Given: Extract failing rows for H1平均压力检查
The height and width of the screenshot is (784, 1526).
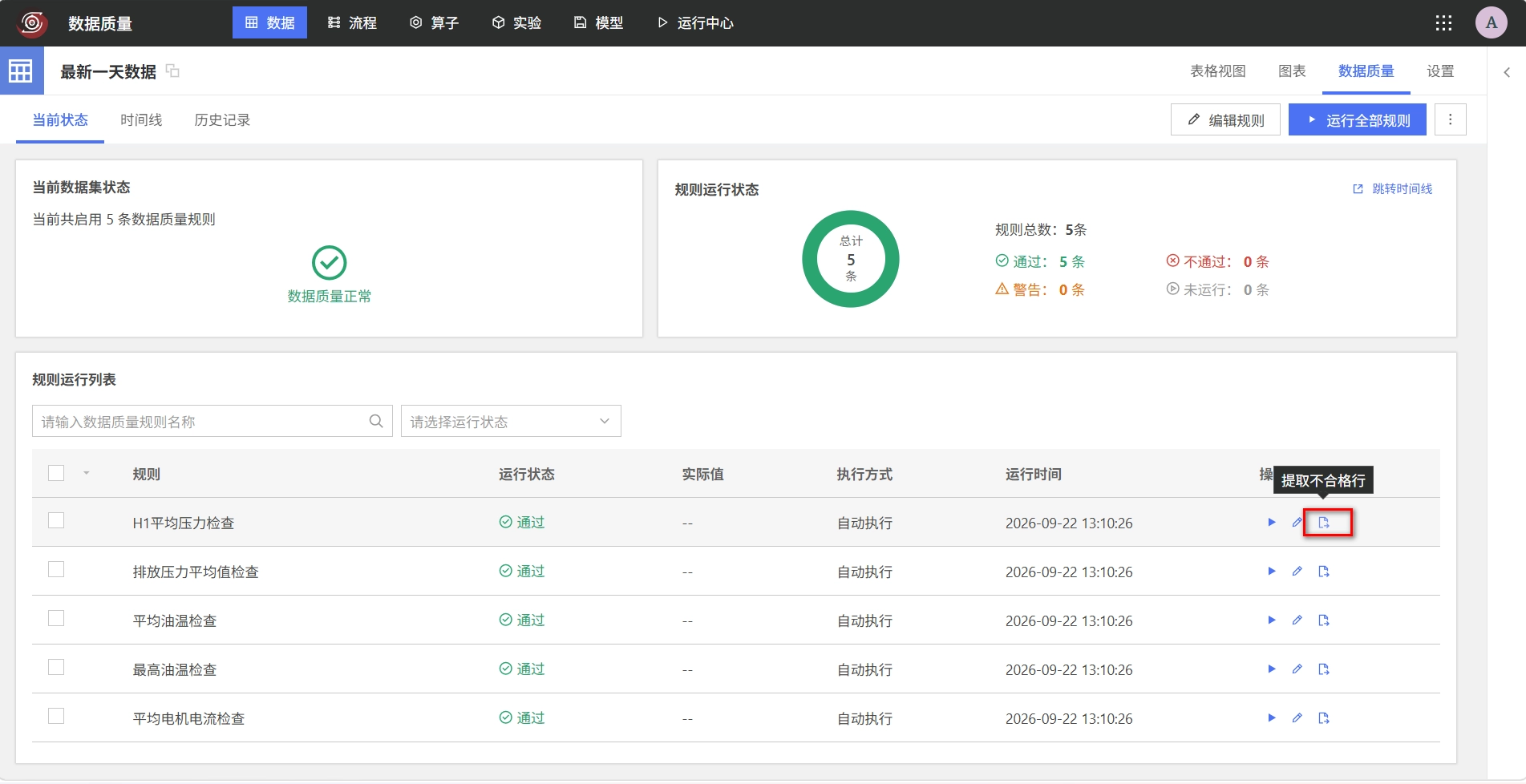Looking at the screenshot, I should [x=1324, y=522].
